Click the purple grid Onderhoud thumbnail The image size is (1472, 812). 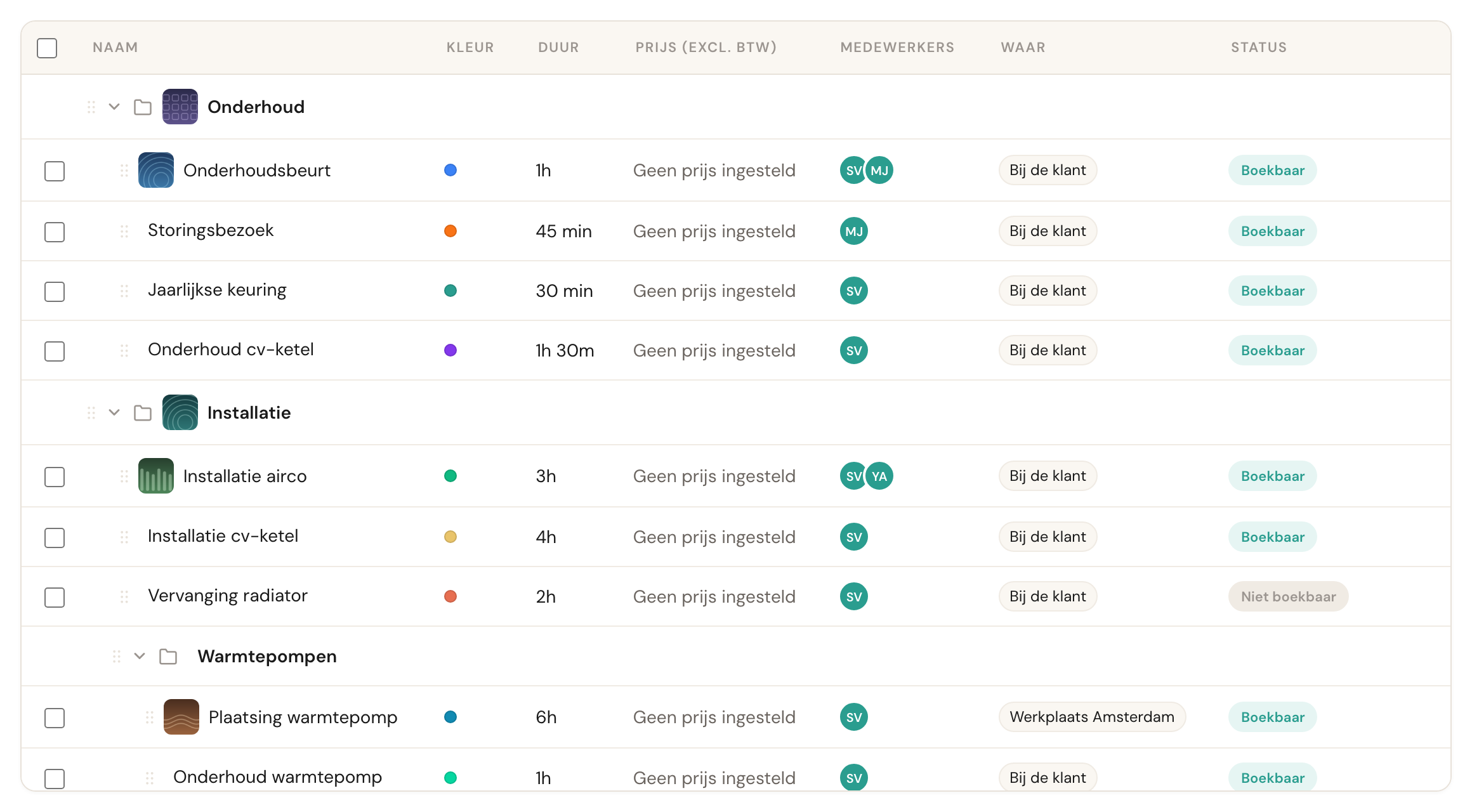tap(180, 107)
